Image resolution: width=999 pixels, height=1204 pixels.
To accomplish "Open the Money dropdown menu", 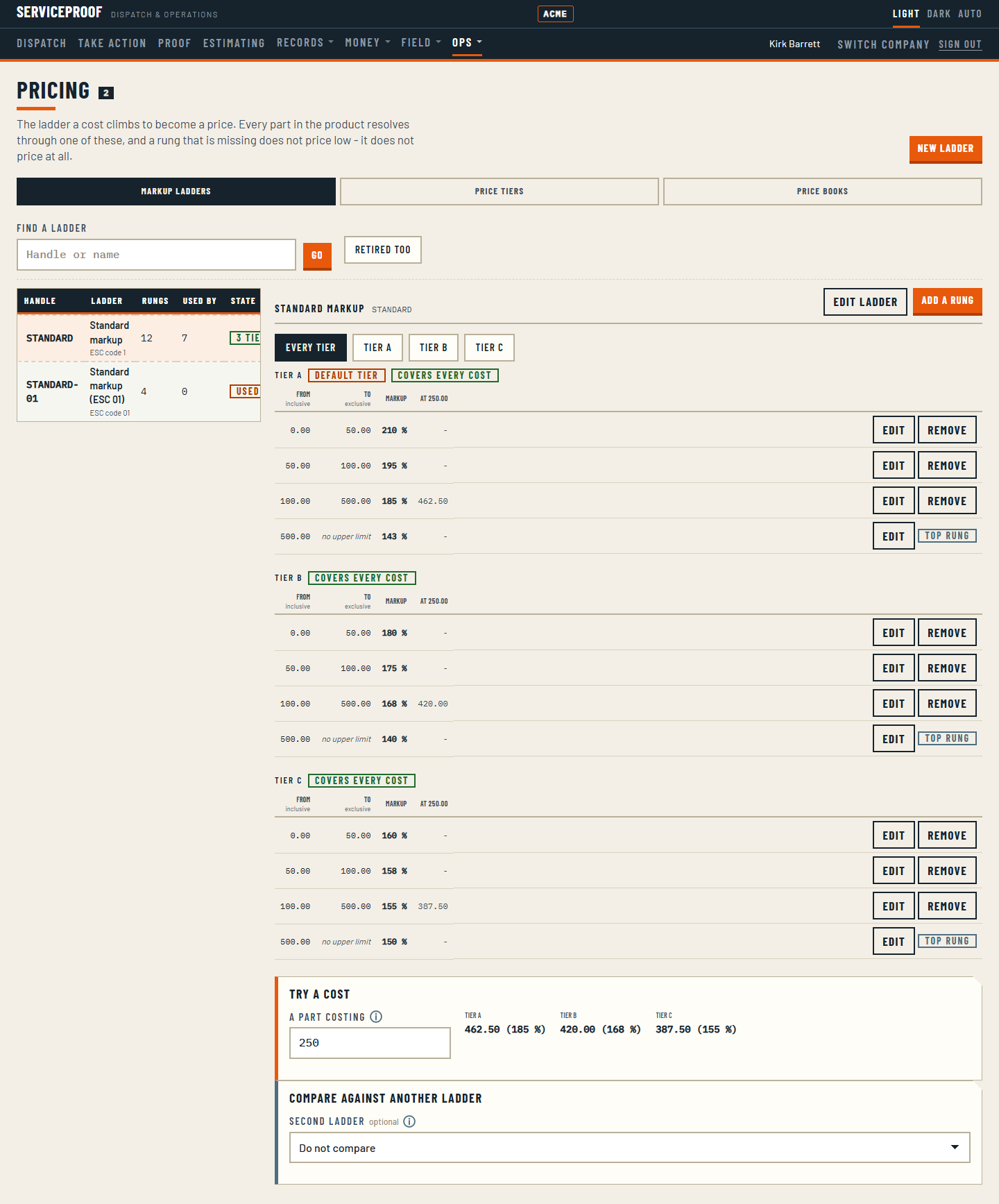I will coord(368,43).
